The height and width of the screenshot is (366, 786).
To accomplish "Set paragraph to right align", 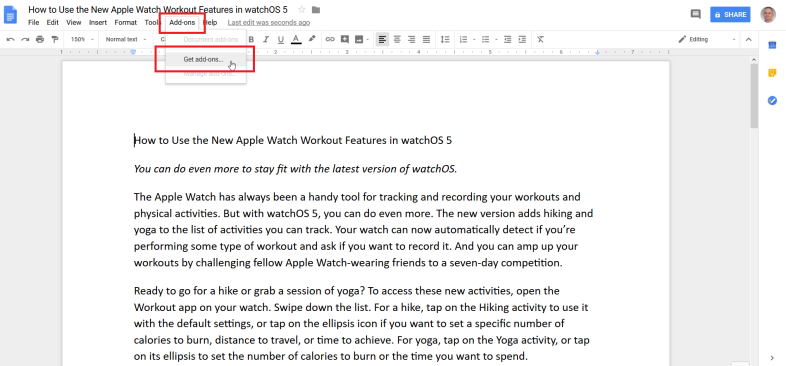I will [412, 39].
